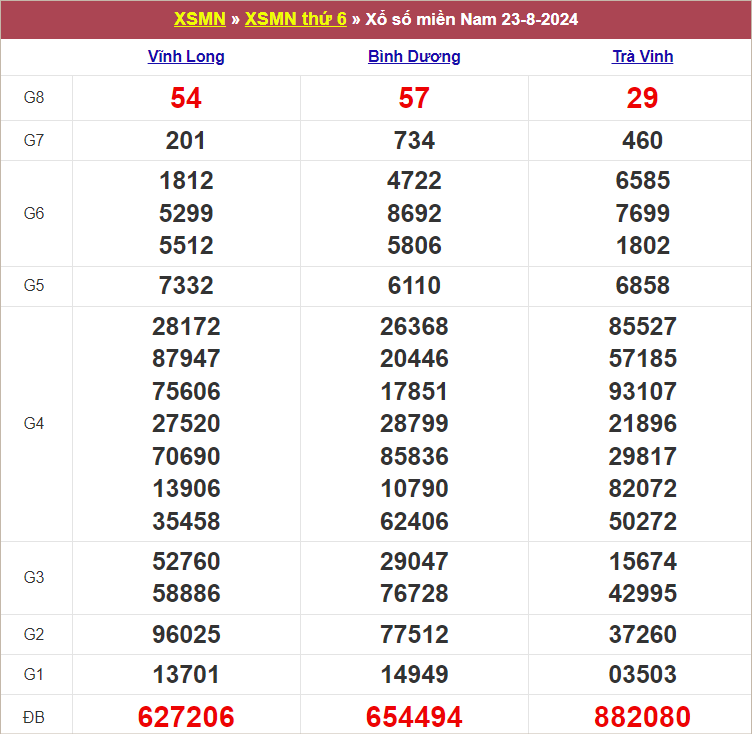Viewport: 752px width, 734px height.
Task: Select the G4 value 70690
Action: 186,456
